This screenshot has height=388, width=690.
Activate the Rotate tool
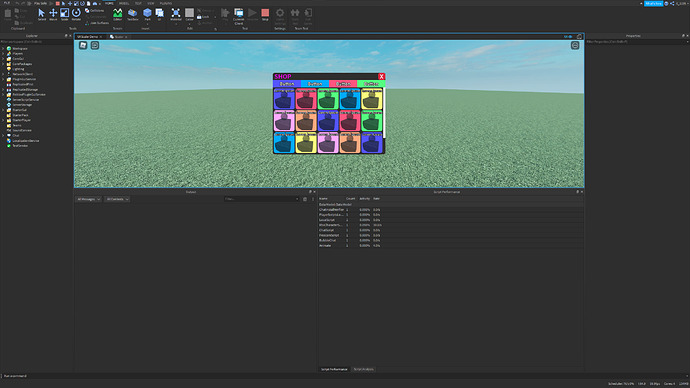coord(76,15)
